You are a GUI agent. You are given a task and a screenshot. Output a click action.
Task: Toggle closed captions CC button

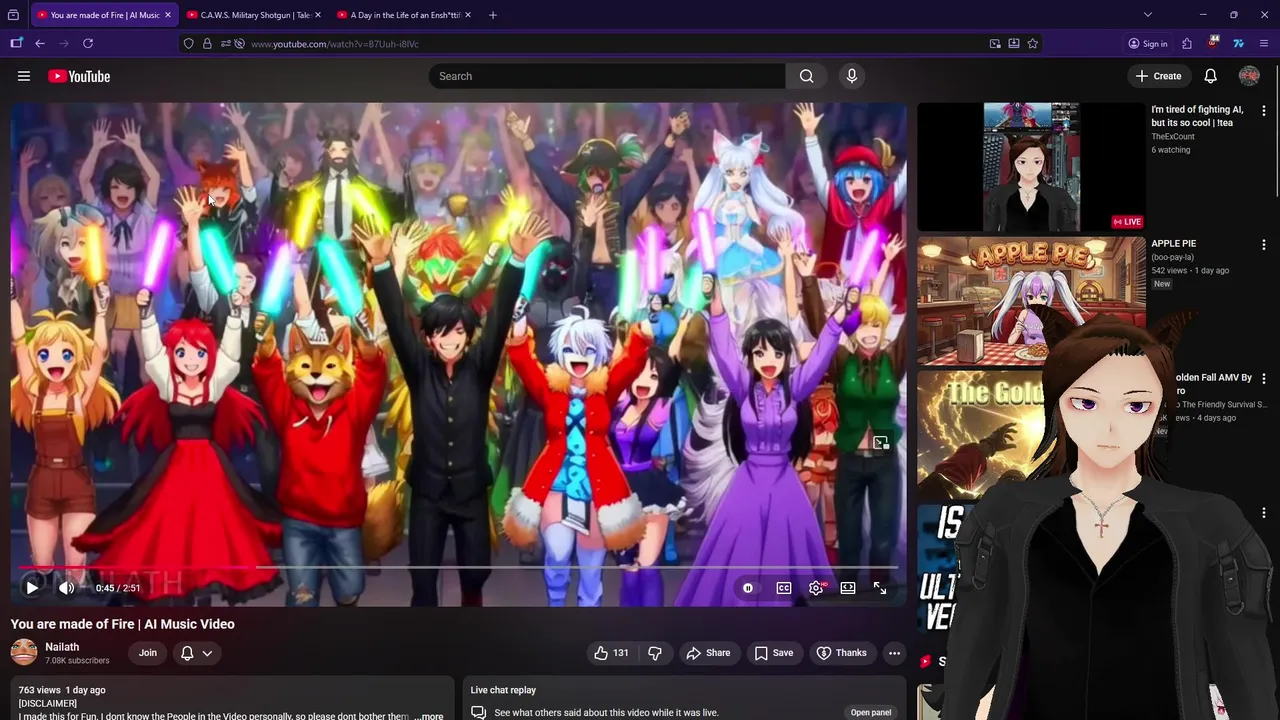pos(784,588)
